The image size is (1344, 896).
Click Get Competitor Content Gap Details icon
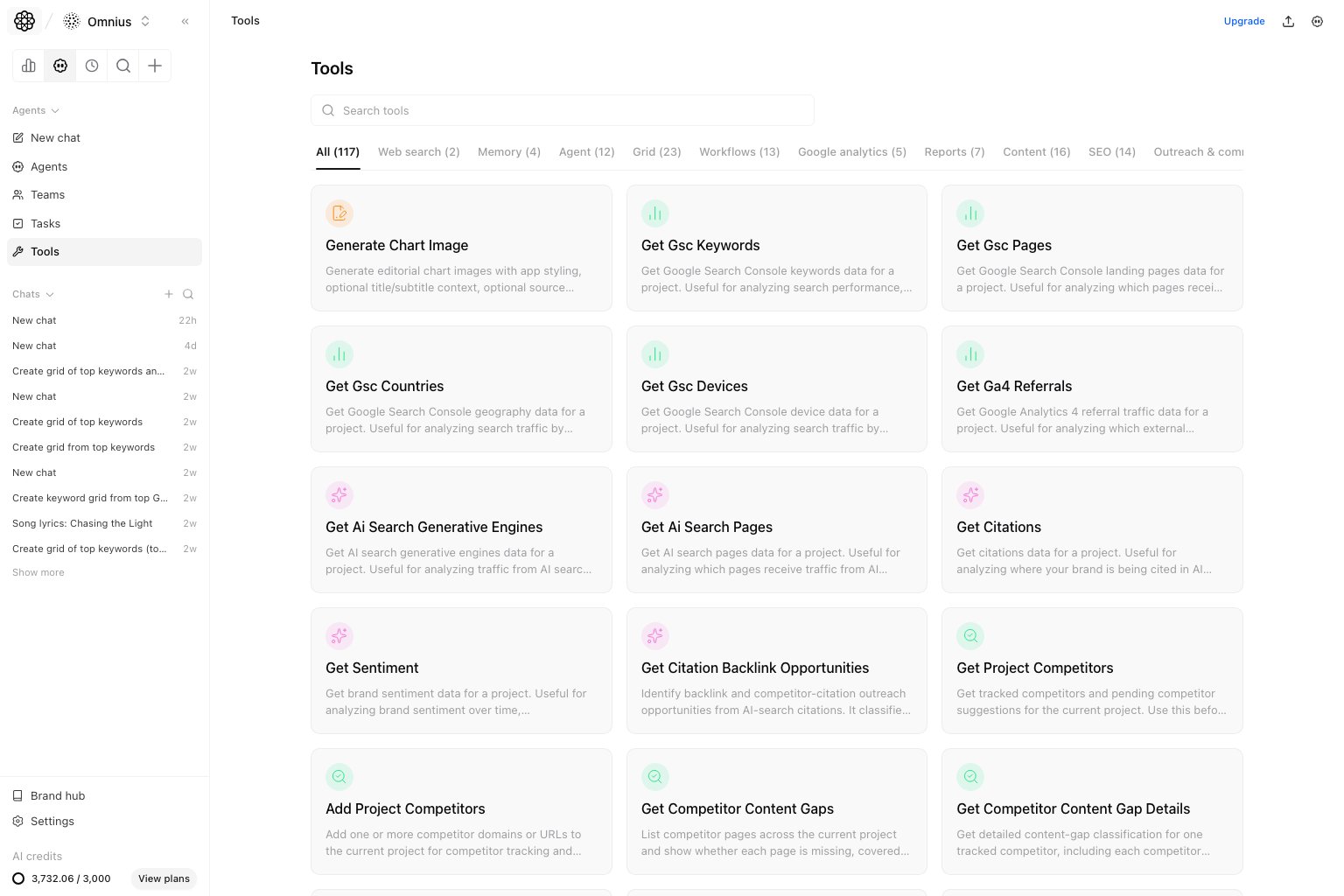click(x=970, y=777)
